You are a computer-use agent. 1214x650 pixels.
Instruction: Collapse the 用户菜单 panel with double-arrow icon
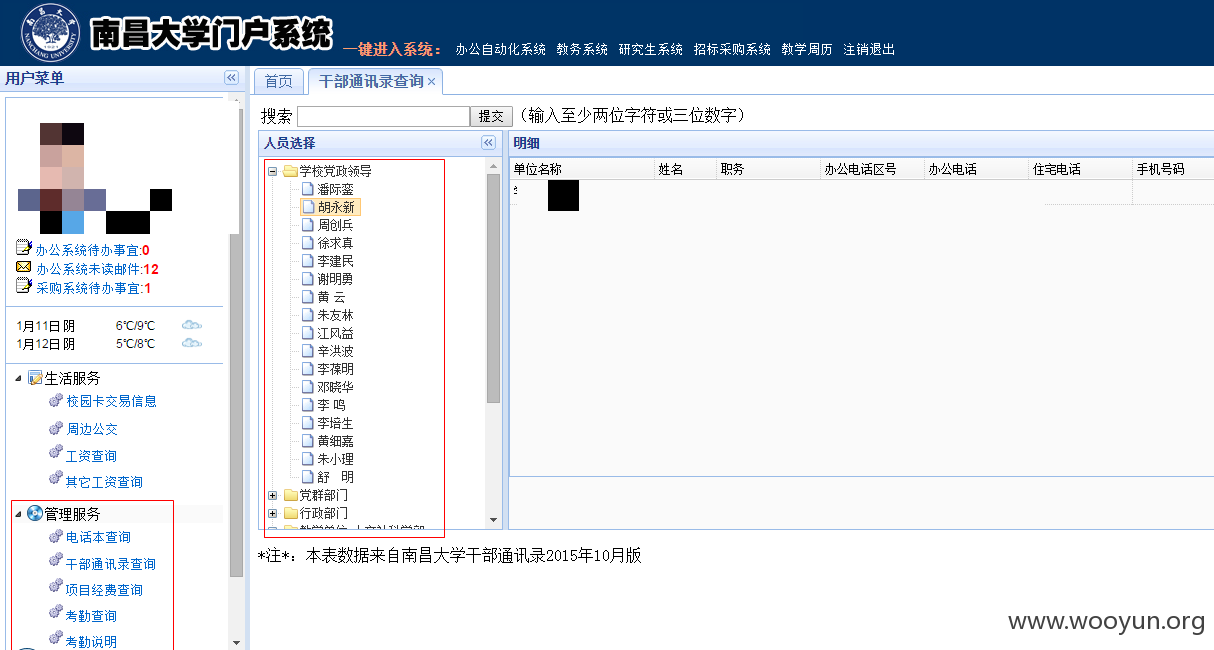click(231, 78)
